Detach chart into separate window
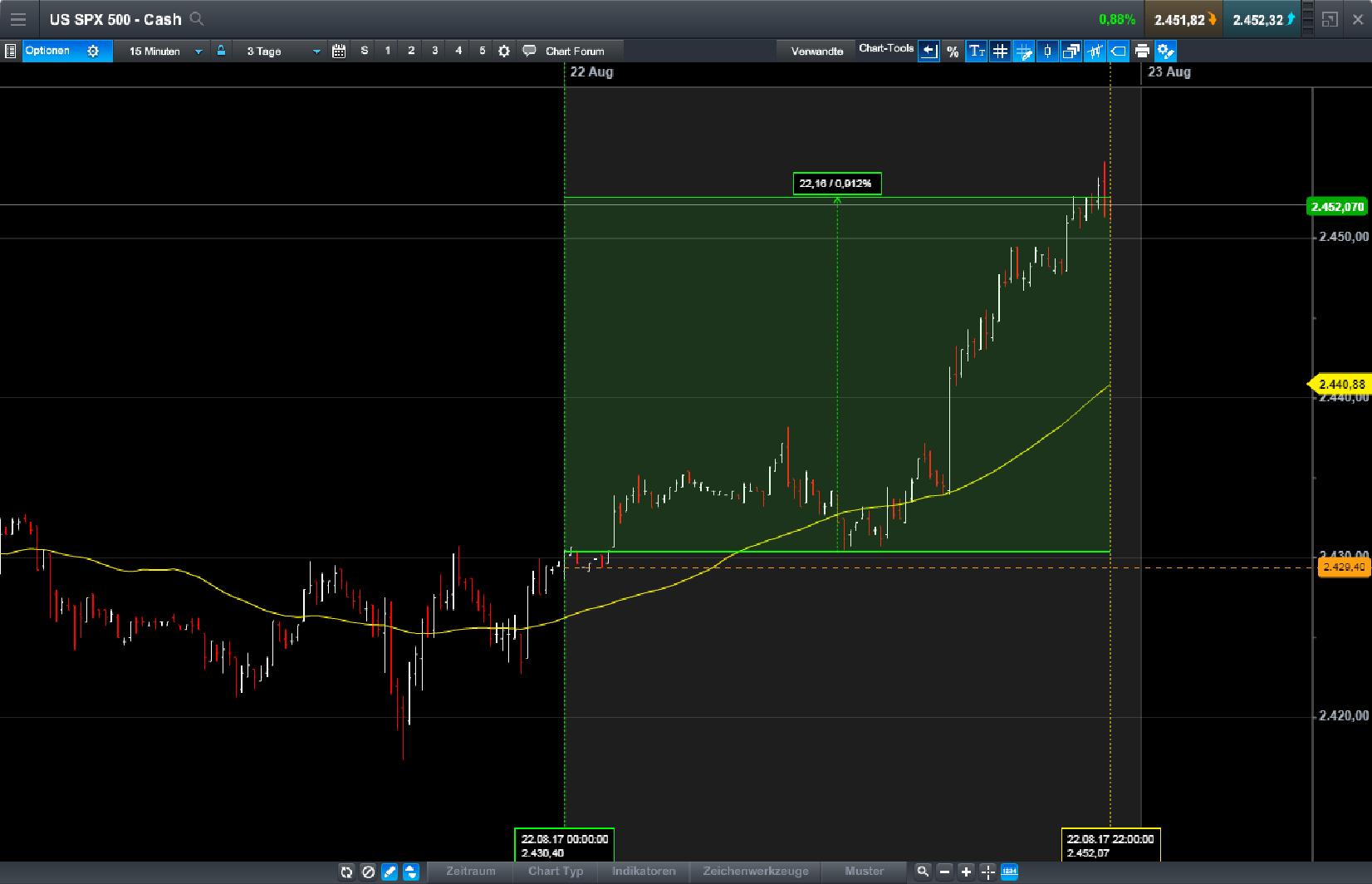 1330,19
